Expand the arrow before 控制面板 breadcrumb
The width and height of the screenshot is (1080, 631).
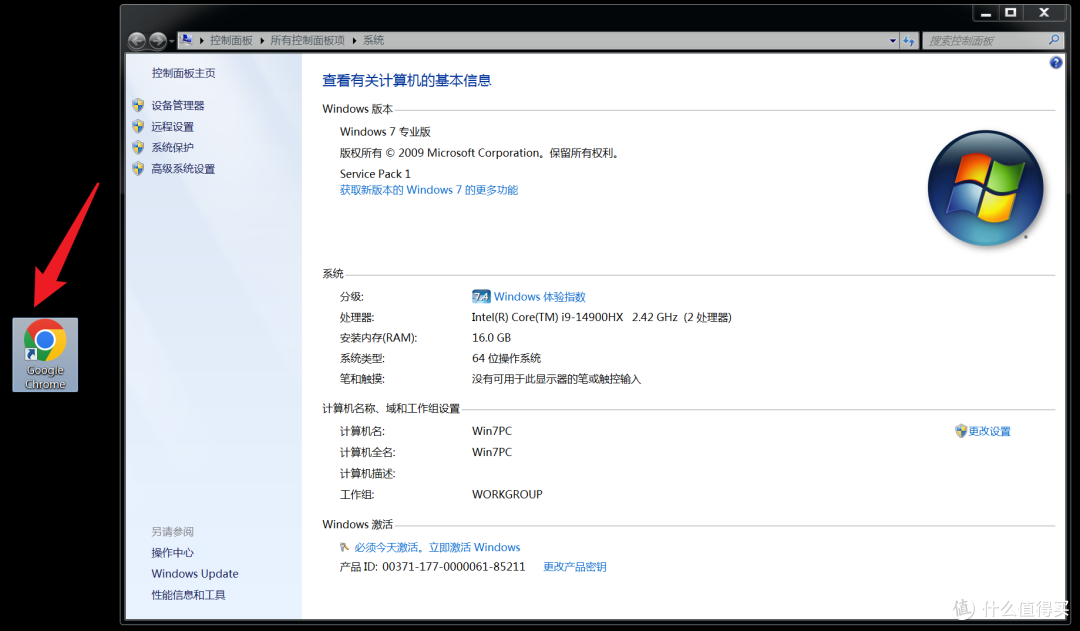coord(201,41)
